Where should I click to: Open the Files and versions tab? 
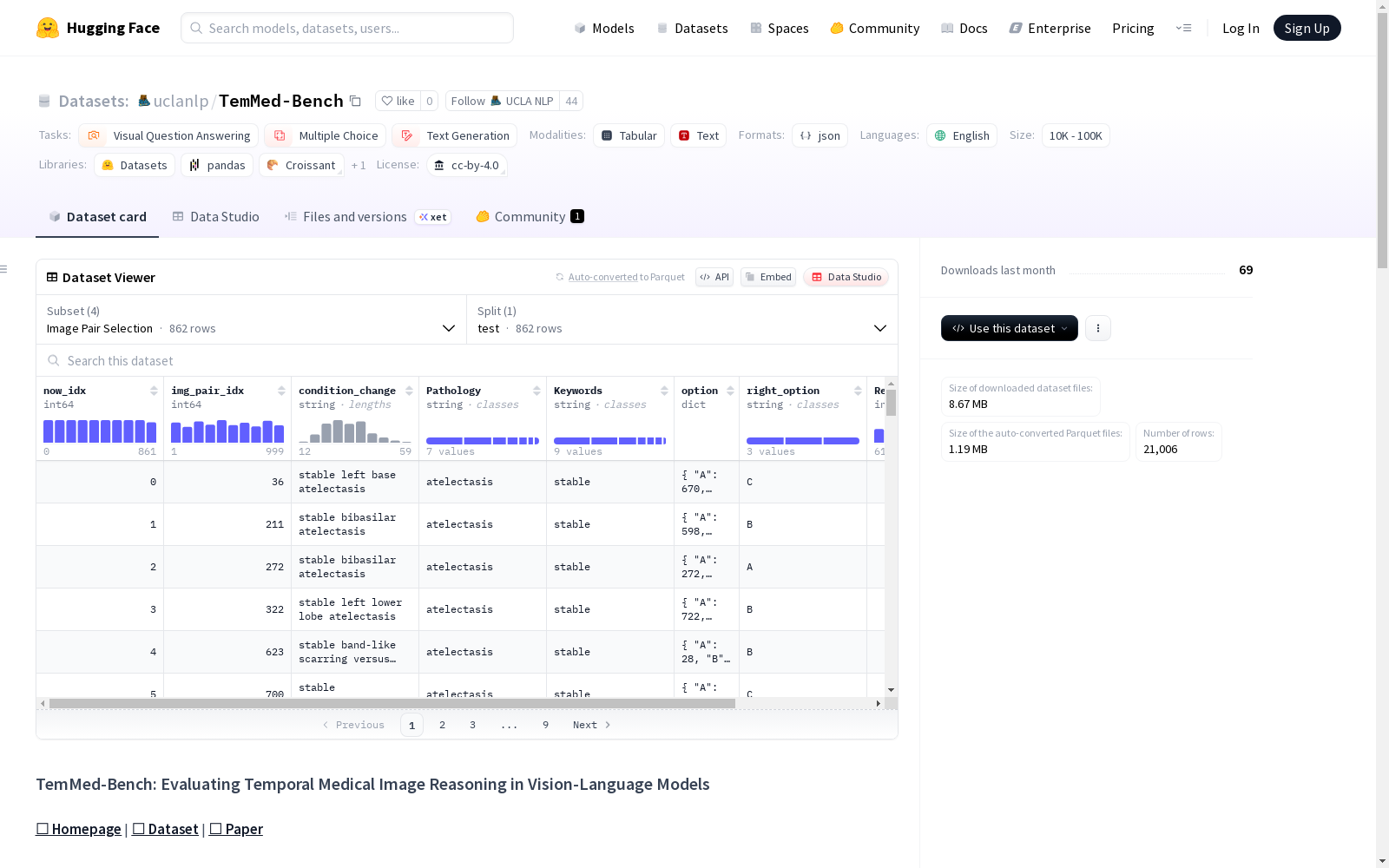tap(367, 217)
